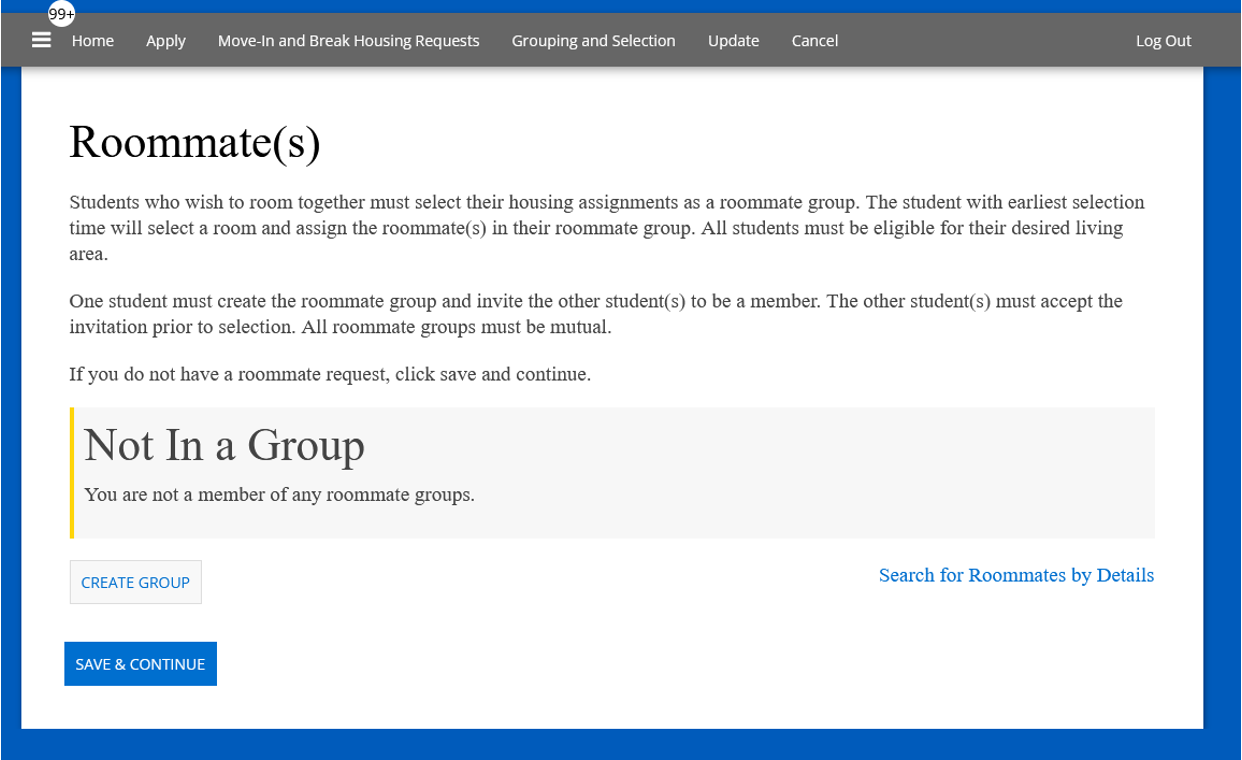The image size is (1242, 760).
Task: Open Move-In and Break Housing Requests
Action: click(x=348, y=41)
